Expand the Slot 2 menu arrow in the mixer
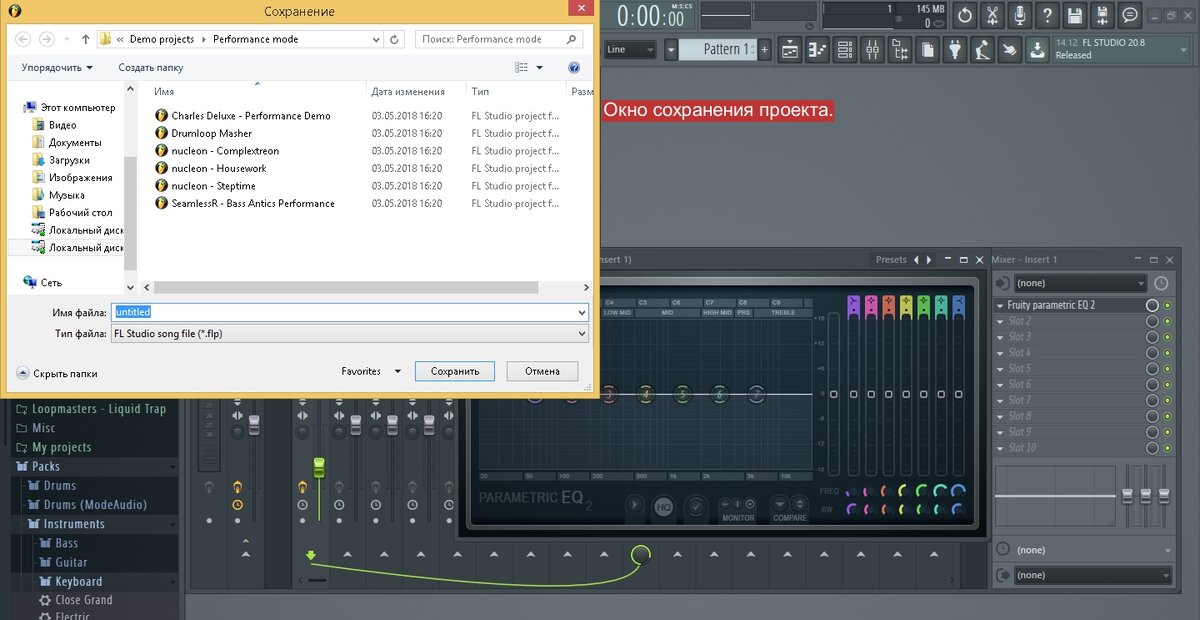The height and width of the screenshot is (620, 1200). coord(1001,321)
